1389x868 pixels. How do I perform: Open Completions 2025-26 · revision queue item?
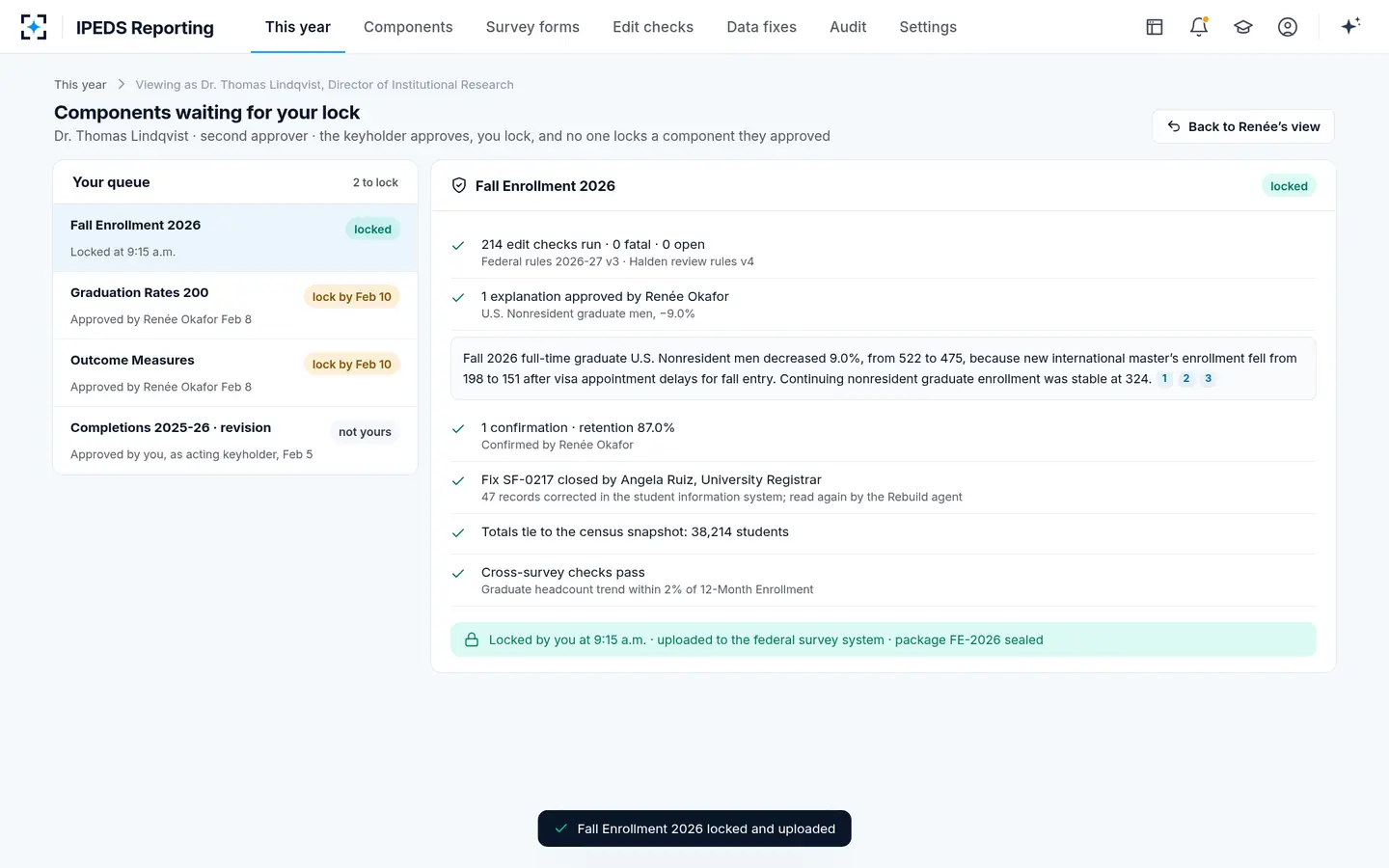pos(235,441)
